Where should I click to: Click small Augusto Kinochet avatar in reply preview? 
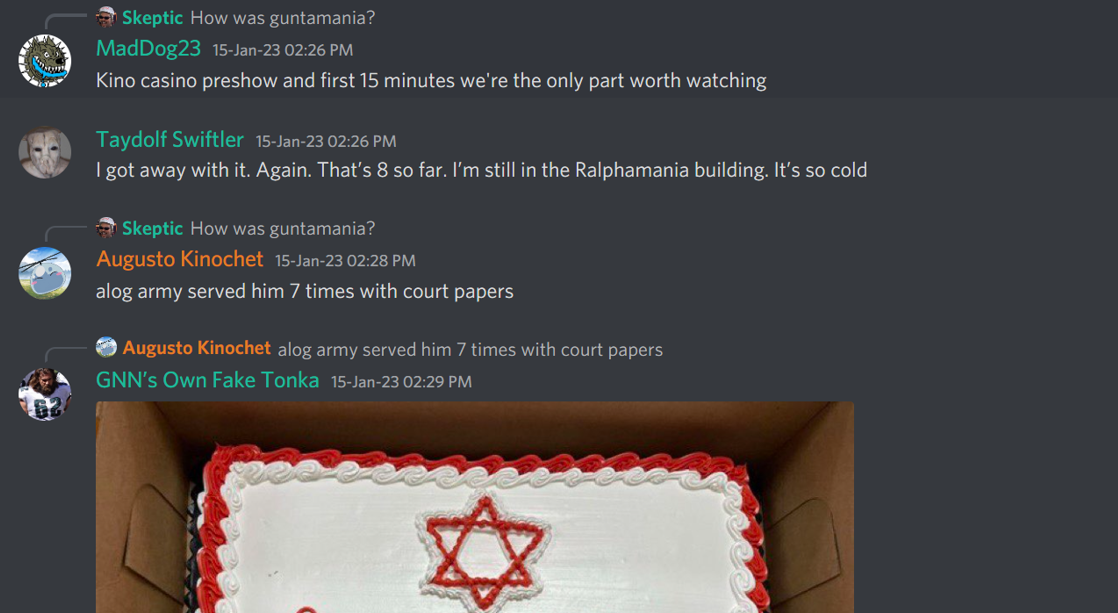pos(106,348)
